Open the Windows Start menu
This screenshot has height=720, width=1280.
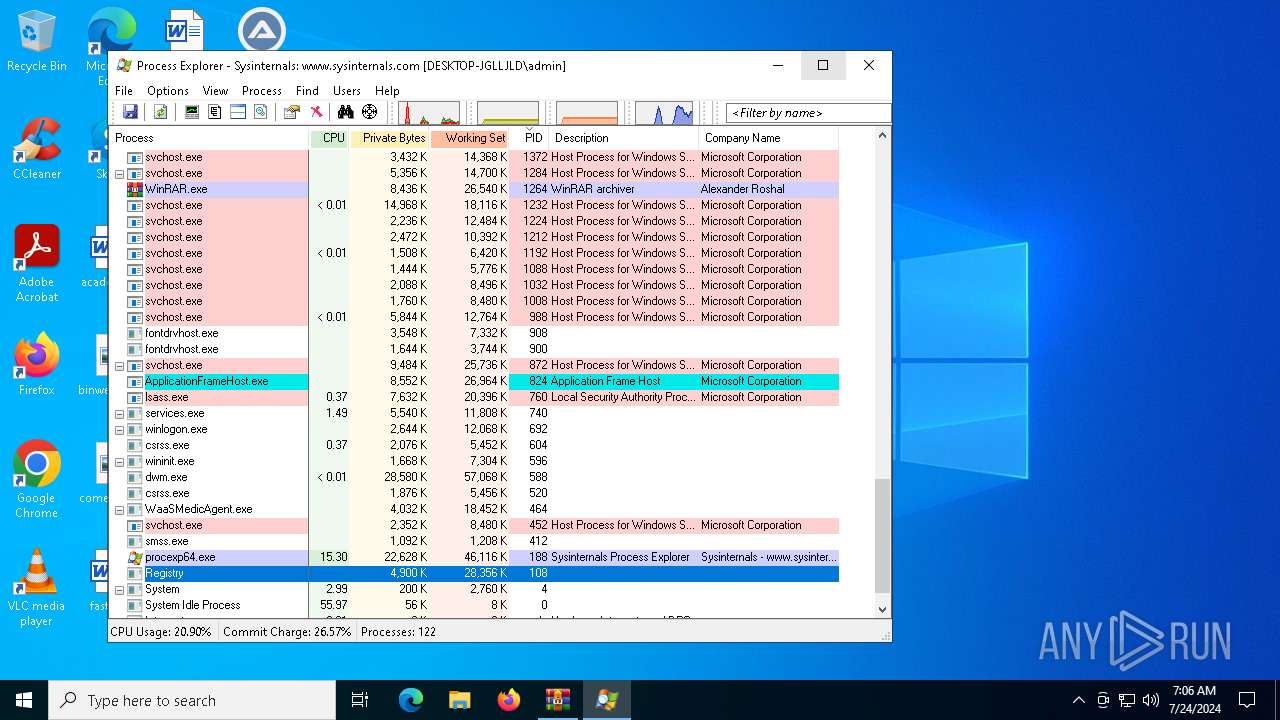click(24, 700)
